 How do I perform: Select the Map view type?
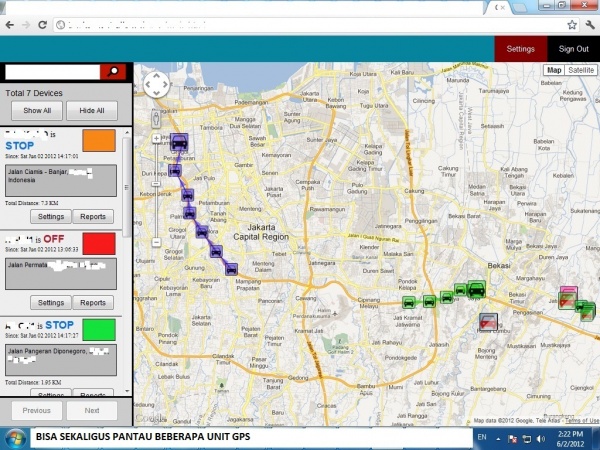click(554, 70)
